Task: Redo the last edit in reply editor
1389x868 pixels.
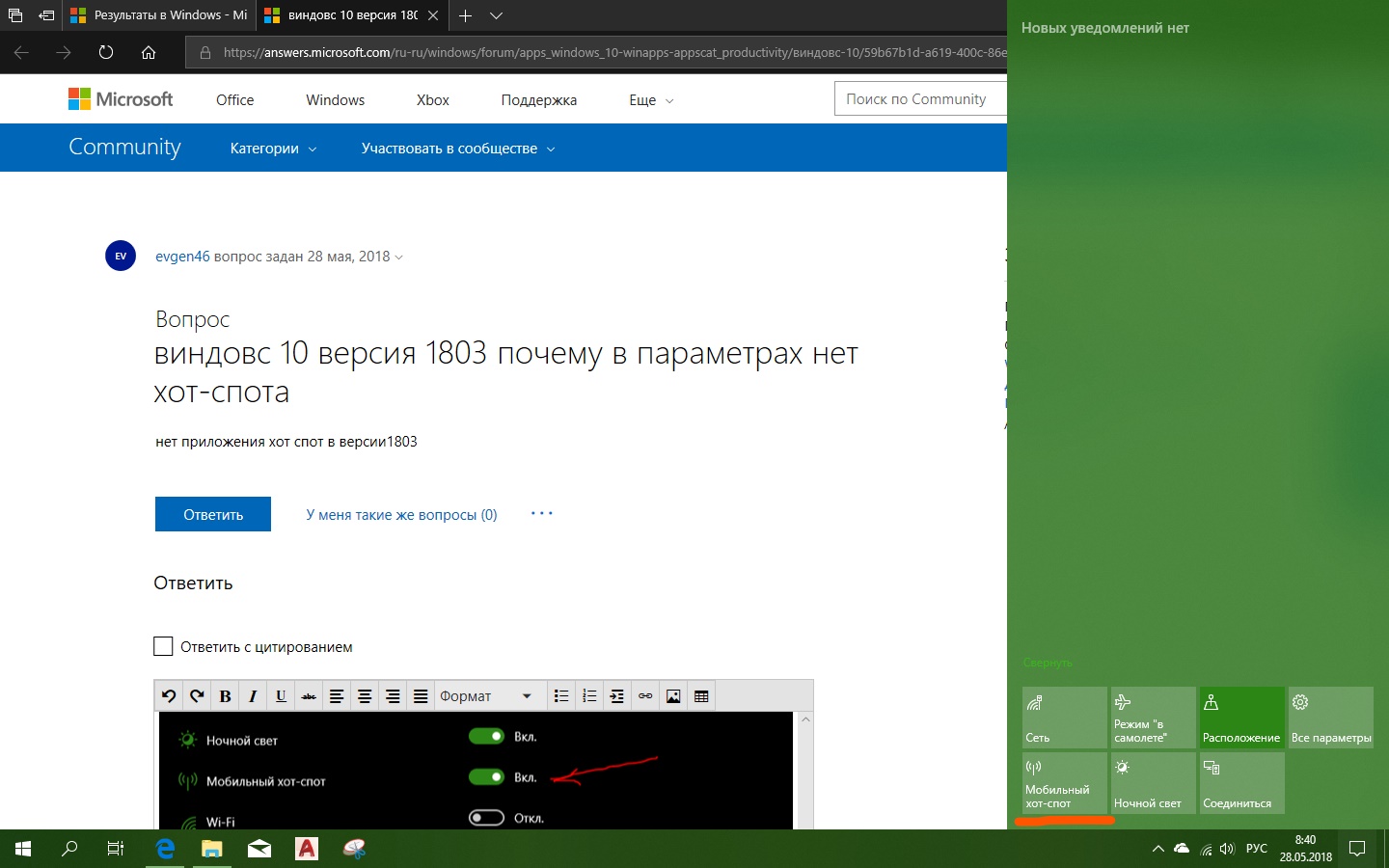Action: pyautogui.click(x=197, y=696)
